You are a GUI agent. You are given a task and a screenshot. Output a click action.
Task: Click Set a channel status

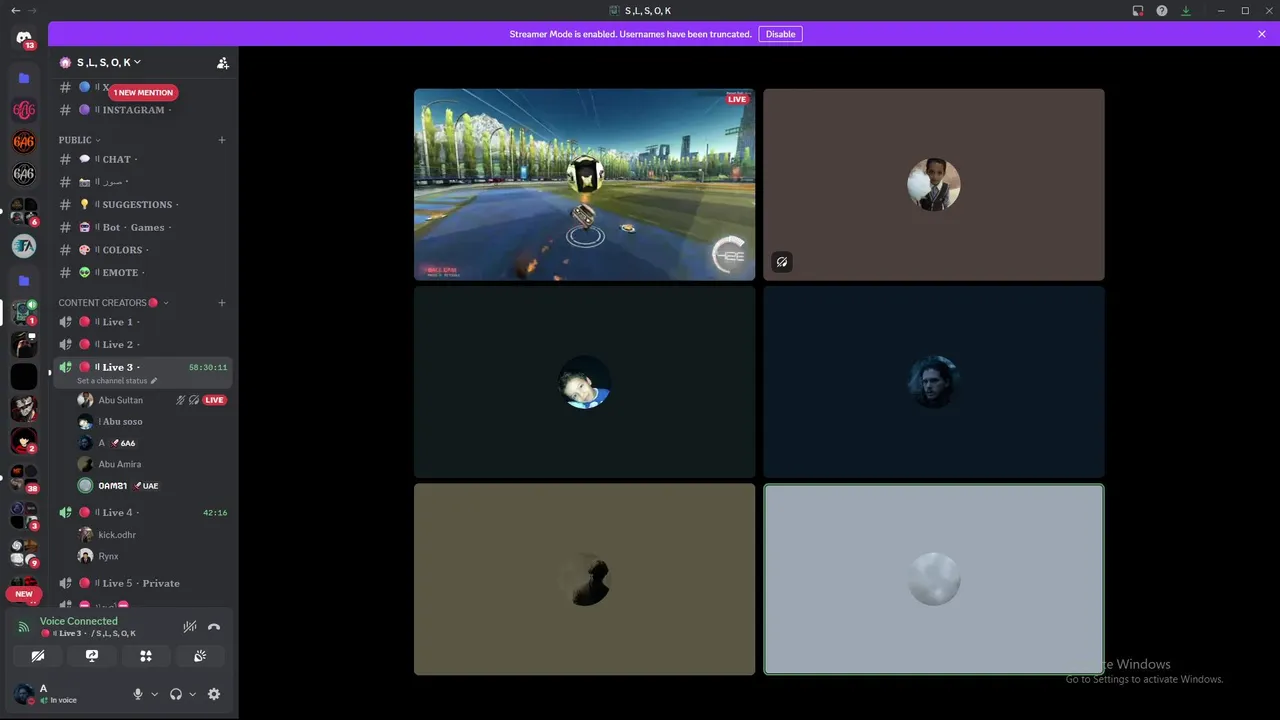click(x=117, y=381)
